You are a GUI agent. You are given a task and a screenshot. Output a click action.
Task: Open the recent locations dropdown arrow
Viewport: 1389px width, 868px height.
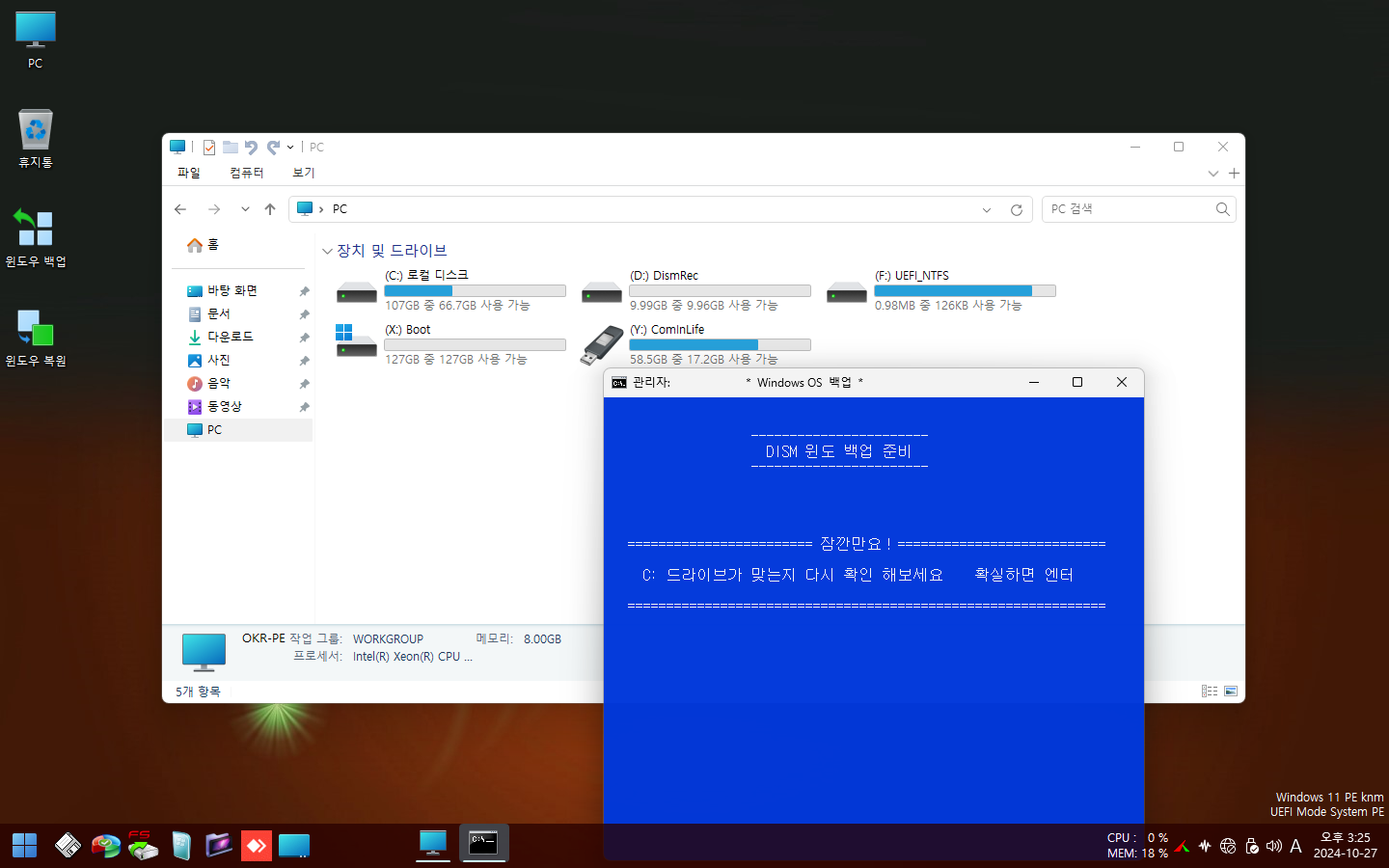[x=245, y=209]
